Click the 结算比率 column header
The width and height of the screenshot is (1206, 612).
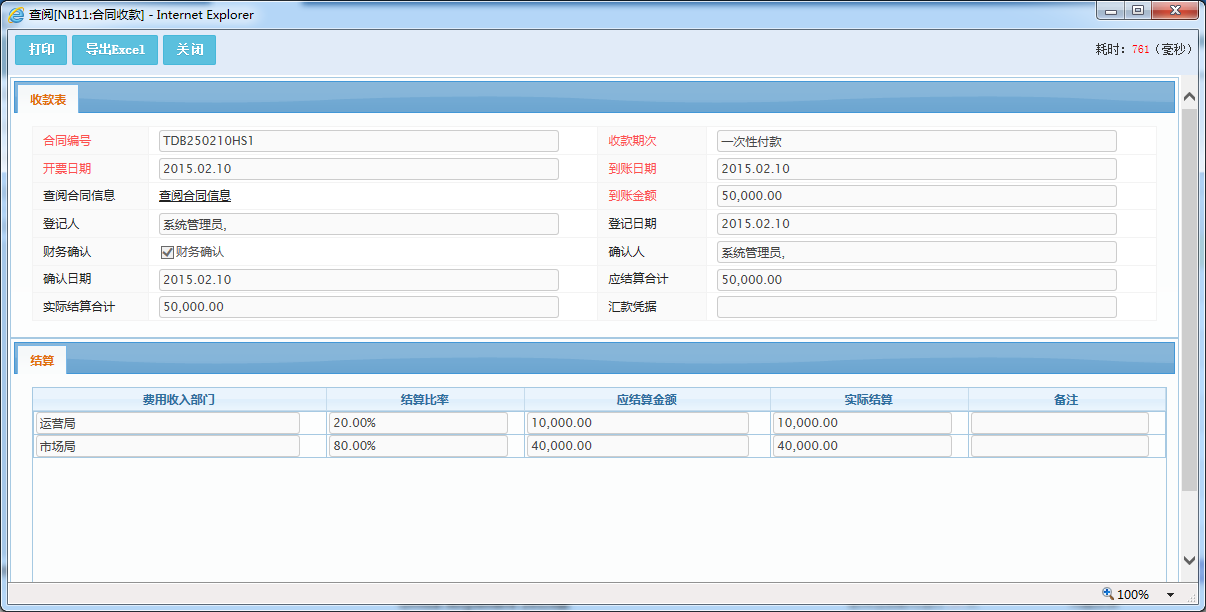(x=425, y=400)
